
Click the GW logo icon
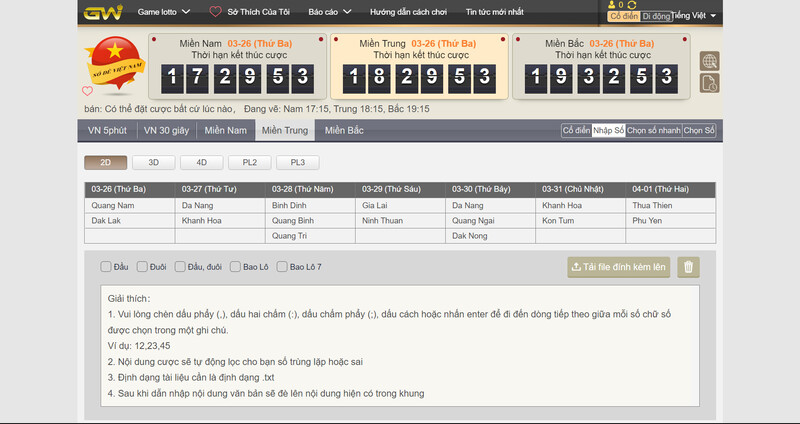pyautogui.click(x=102, y=13)
